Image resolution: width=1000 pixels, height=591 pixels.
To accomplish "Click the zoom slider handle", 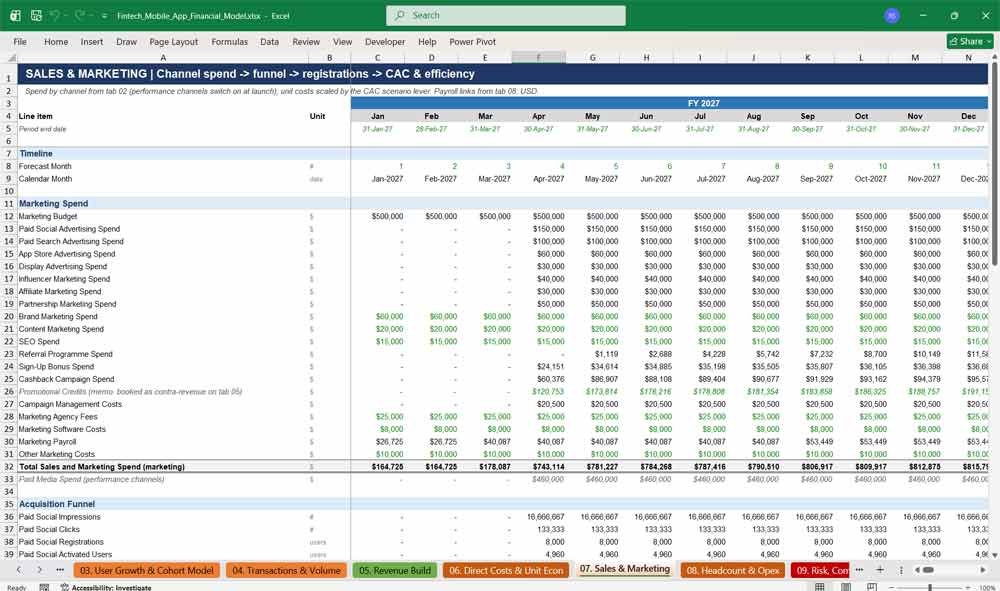I will coord(930,587).
